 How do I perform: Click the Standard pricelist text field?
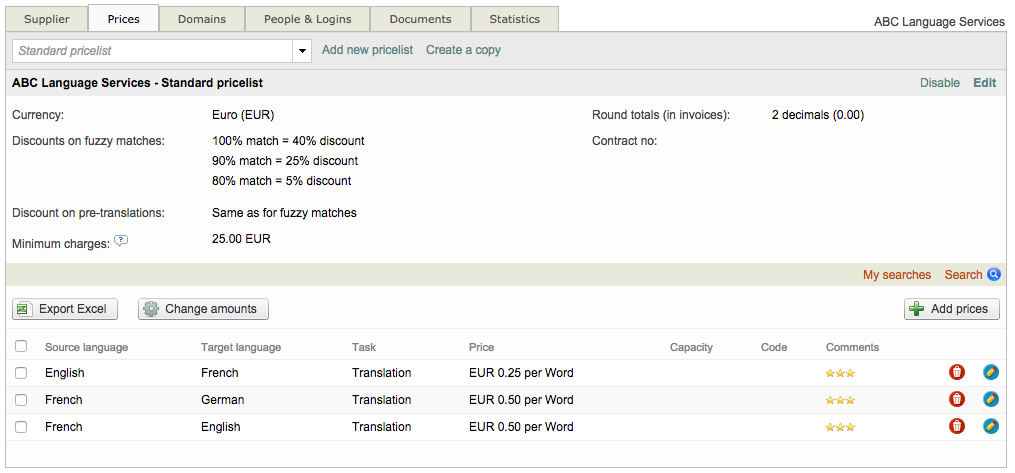(x=152, y=50)
